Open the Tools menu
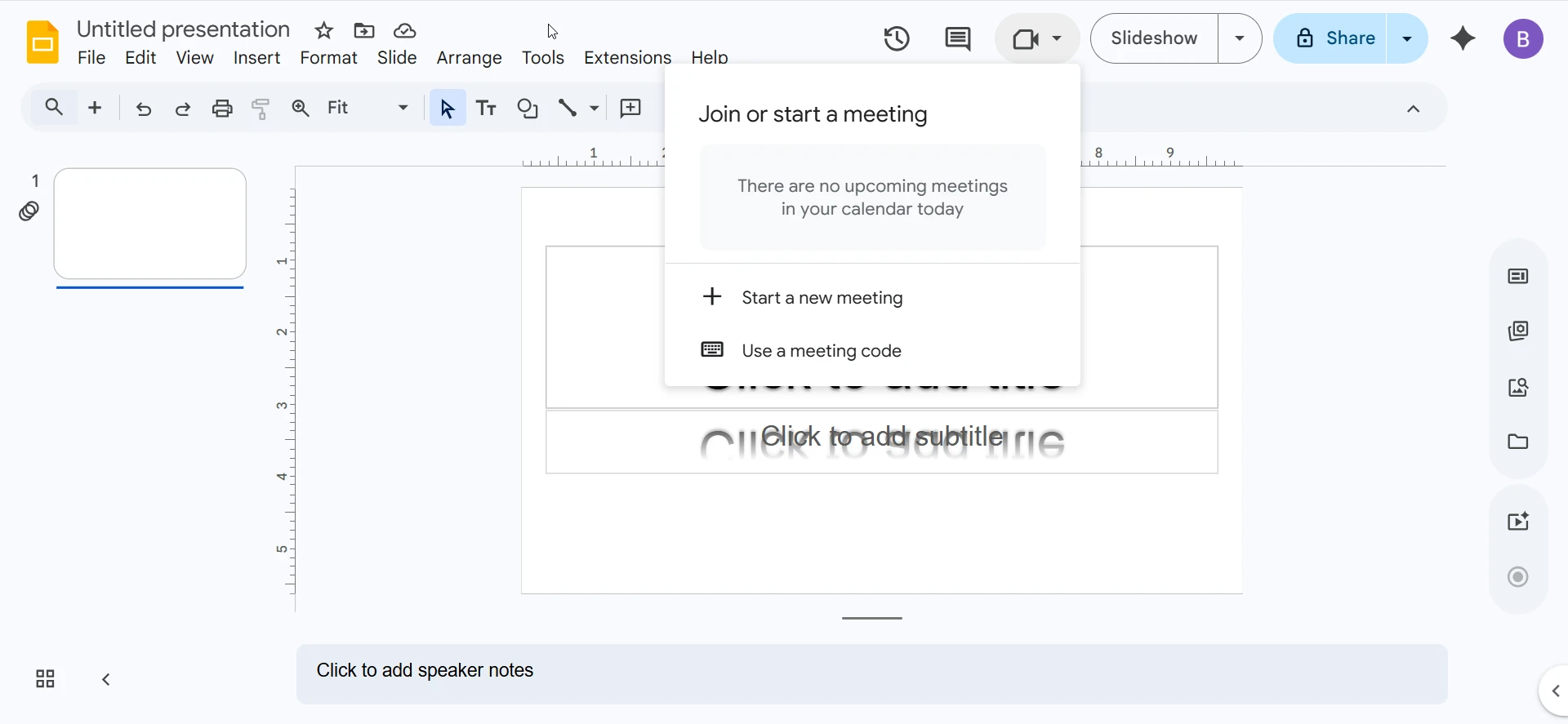Viewport: 1568px width, 724px height. [x=543, y=58]
